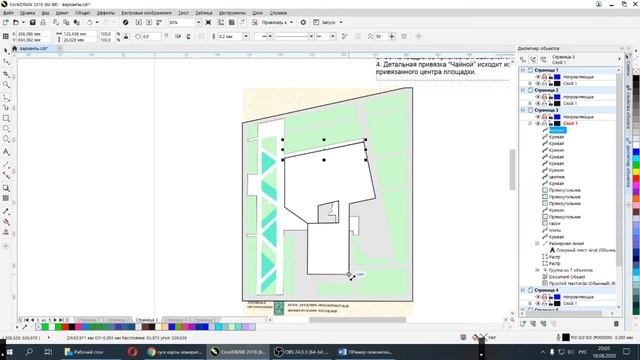
Task: Toggle visibility eye of Страница 1 Слой 1
Action: (x=538, y=83)
